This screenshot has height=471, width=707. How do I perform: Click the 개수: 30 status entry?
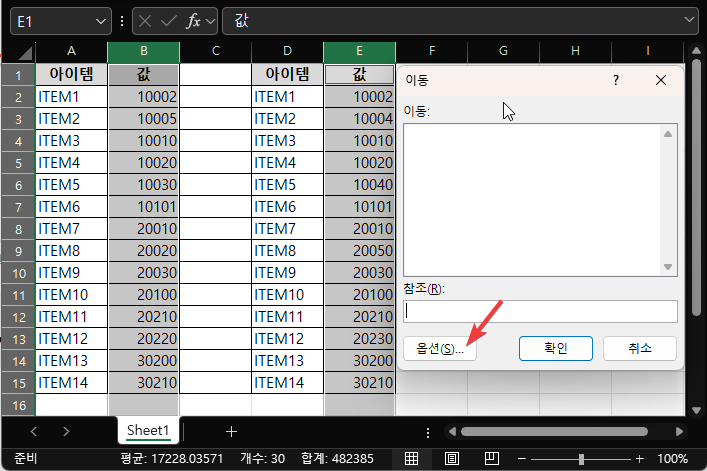point(262,459)
